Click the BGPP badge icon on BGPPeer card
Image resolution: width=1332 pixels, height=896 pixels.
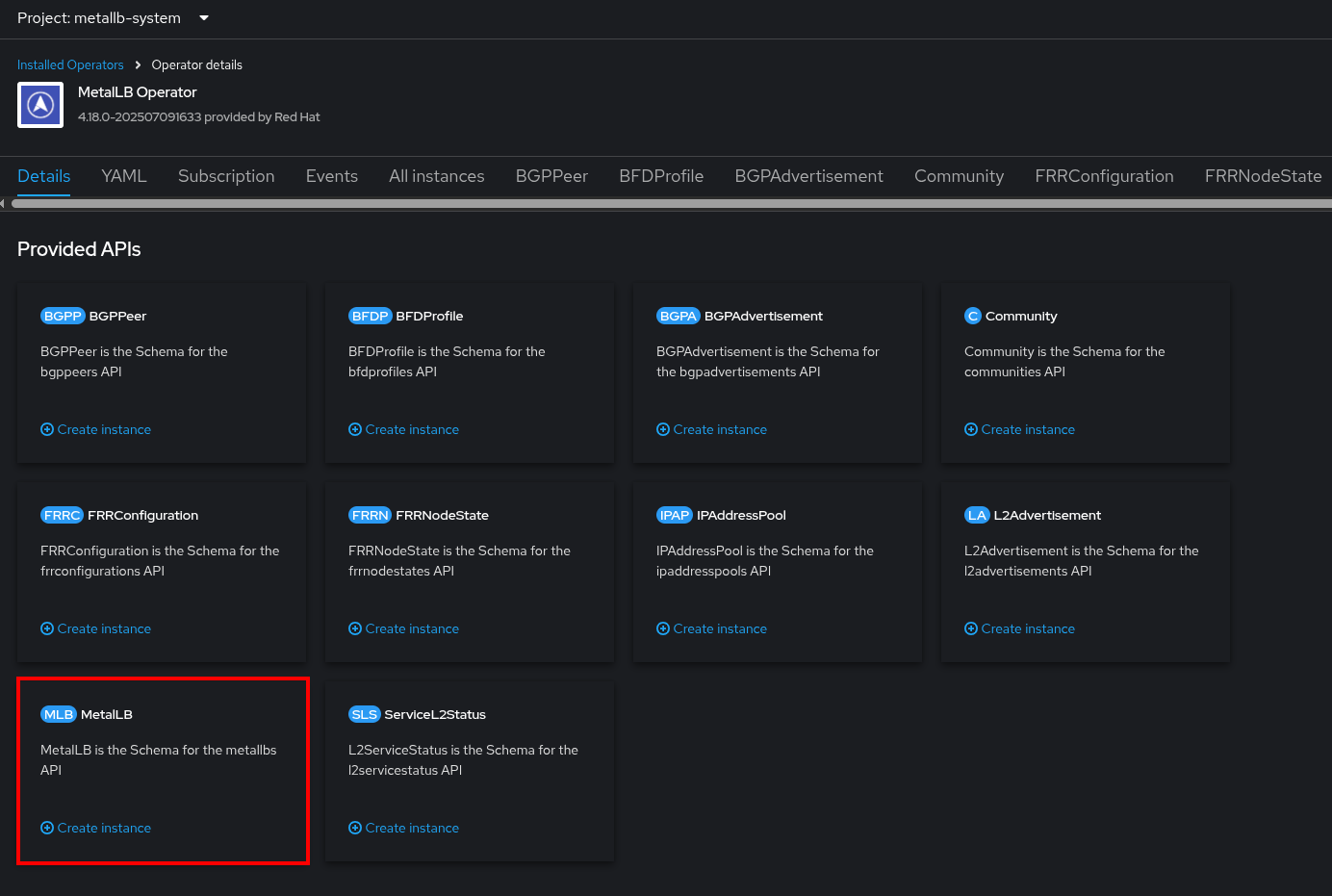[63, 316]
